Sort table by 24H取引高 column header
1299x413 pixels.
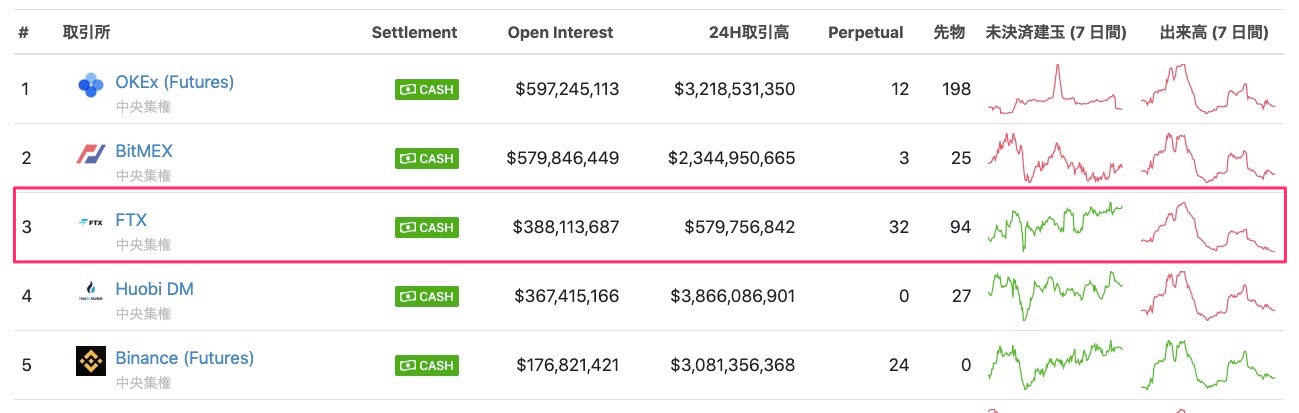click(746, 32)
